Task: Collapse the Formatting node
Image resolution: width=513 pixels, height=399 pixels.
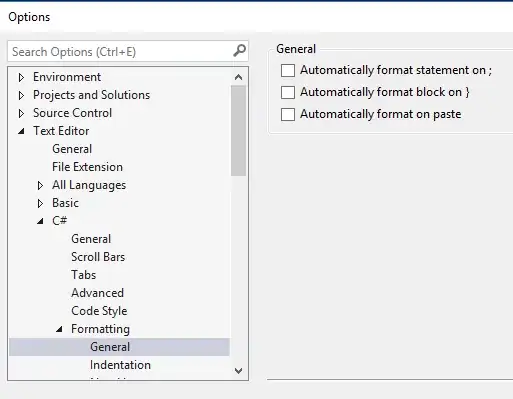Action: coord(59,329)
